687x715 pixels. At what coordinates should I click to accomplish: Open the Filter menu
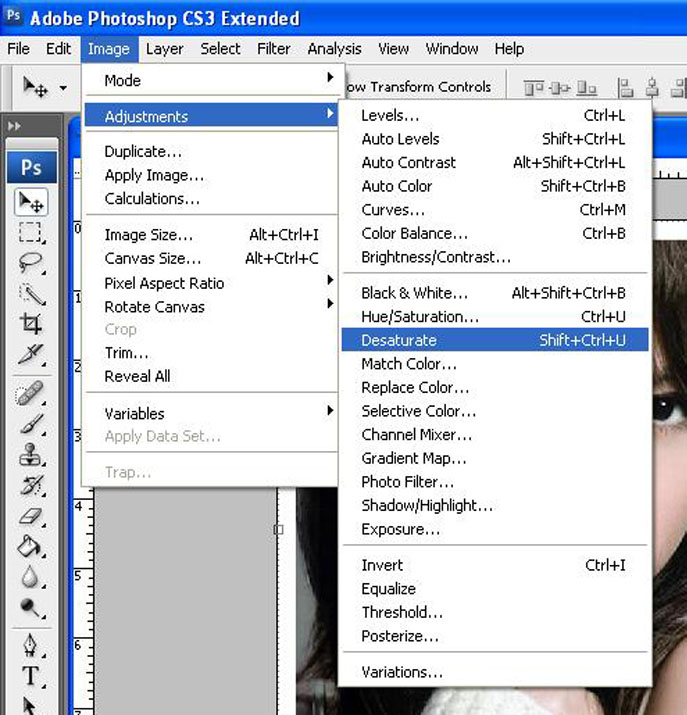point(274,48)
